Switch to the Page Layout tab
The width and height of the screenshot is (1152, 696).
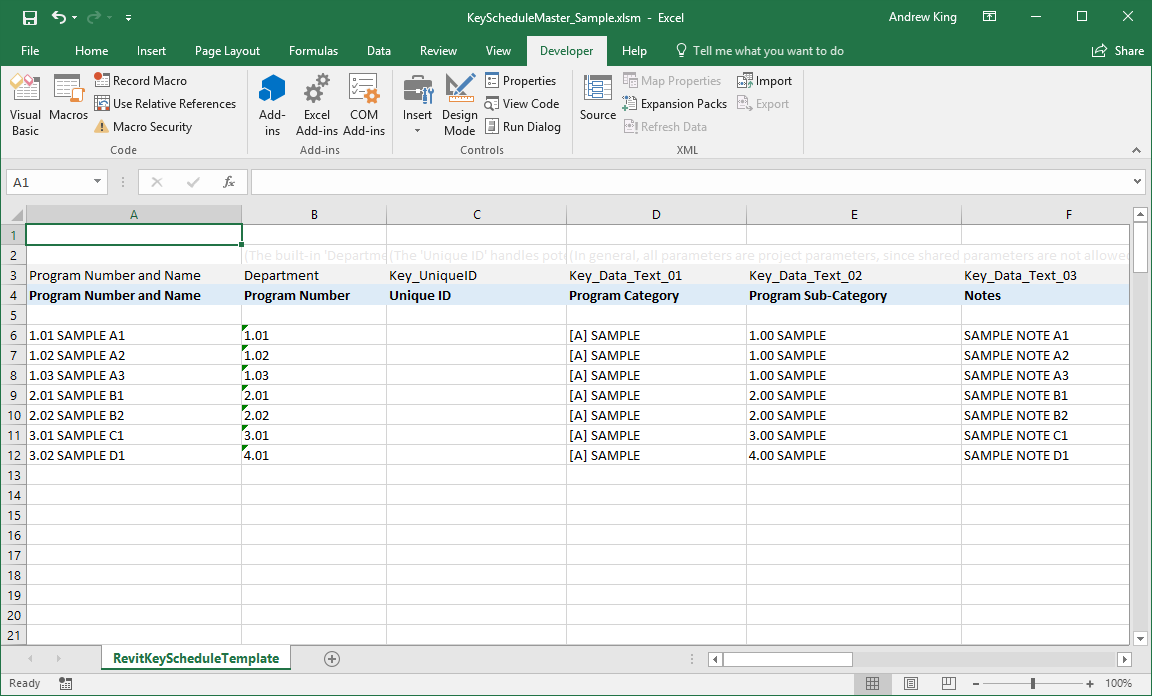pos(227,51)
